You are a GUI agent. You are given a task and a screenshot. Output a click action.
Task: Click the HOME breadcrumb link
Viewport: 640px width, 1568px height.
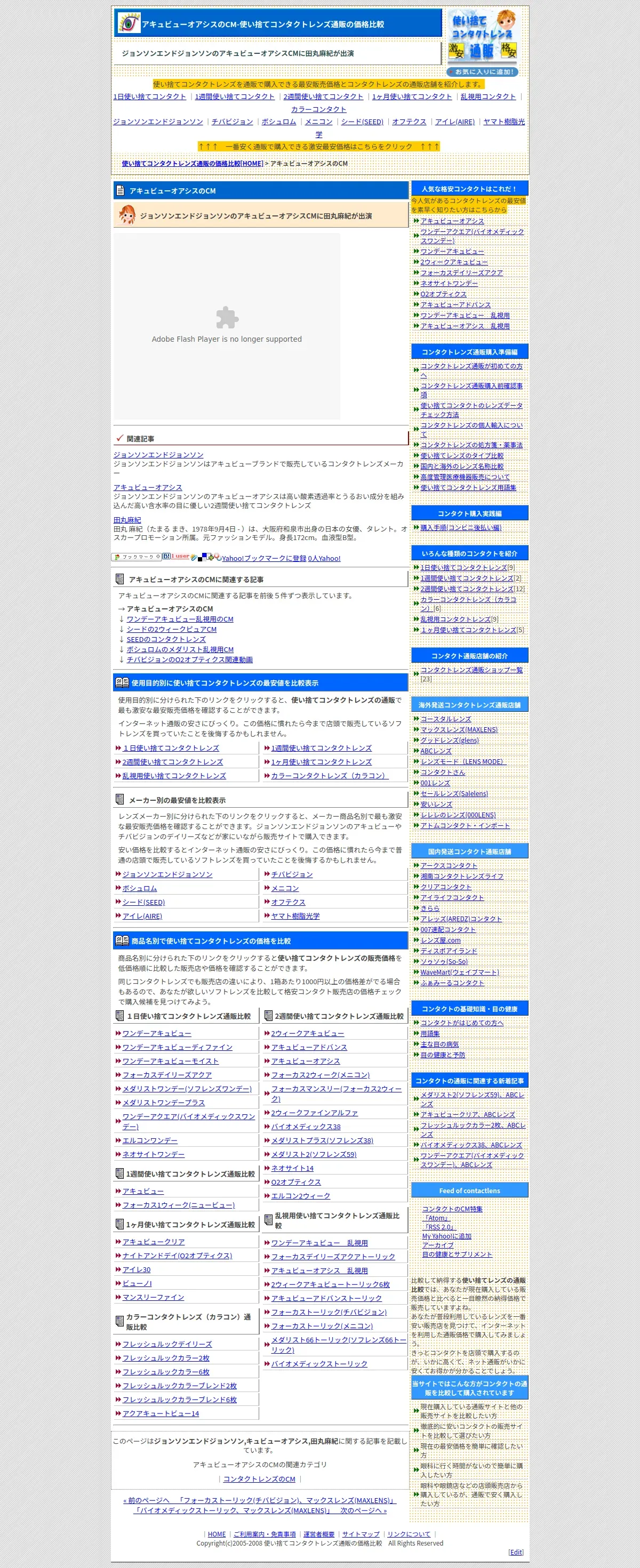pos(193,163)
